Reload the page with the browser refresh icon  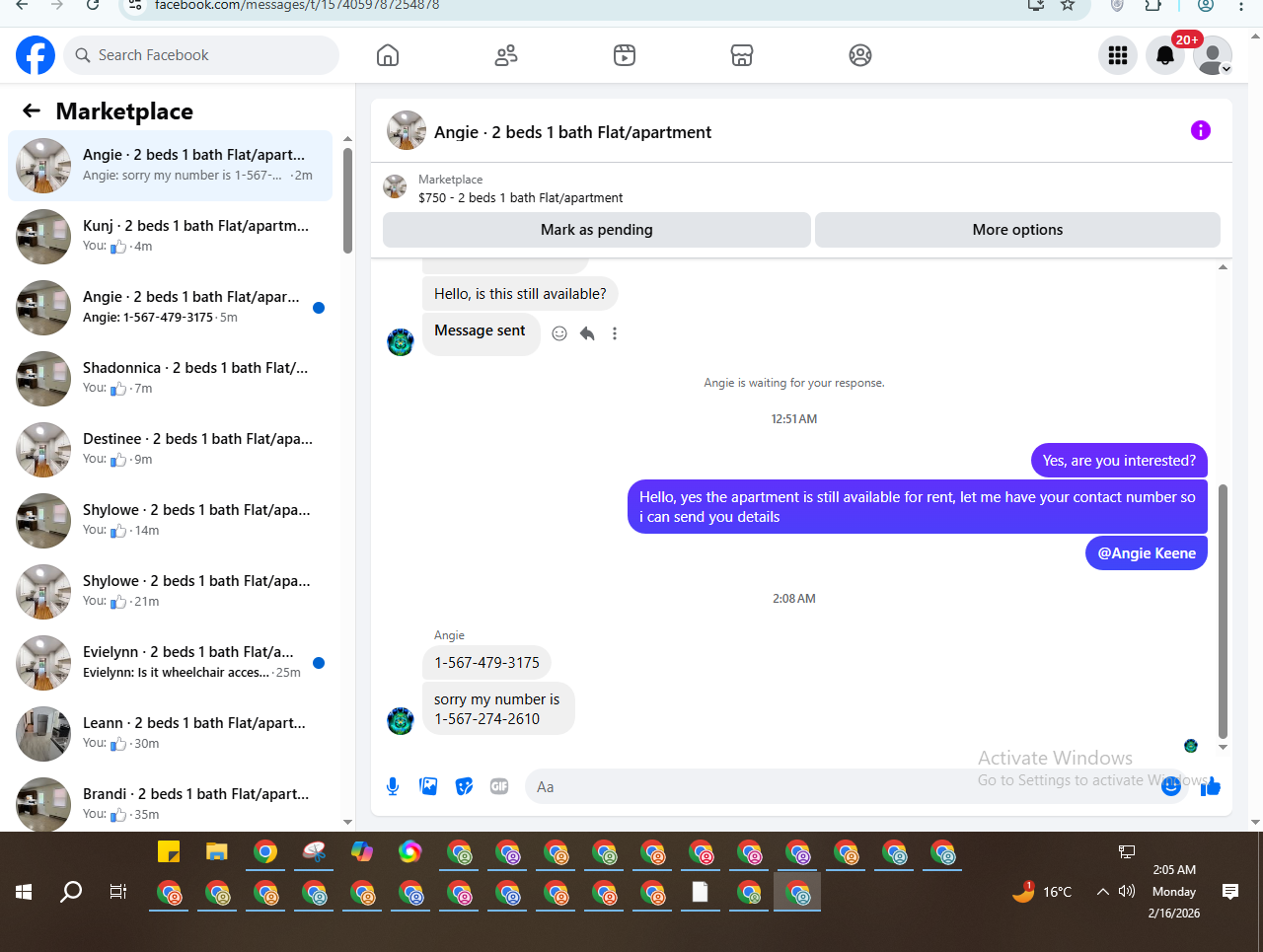coord(93,5)
